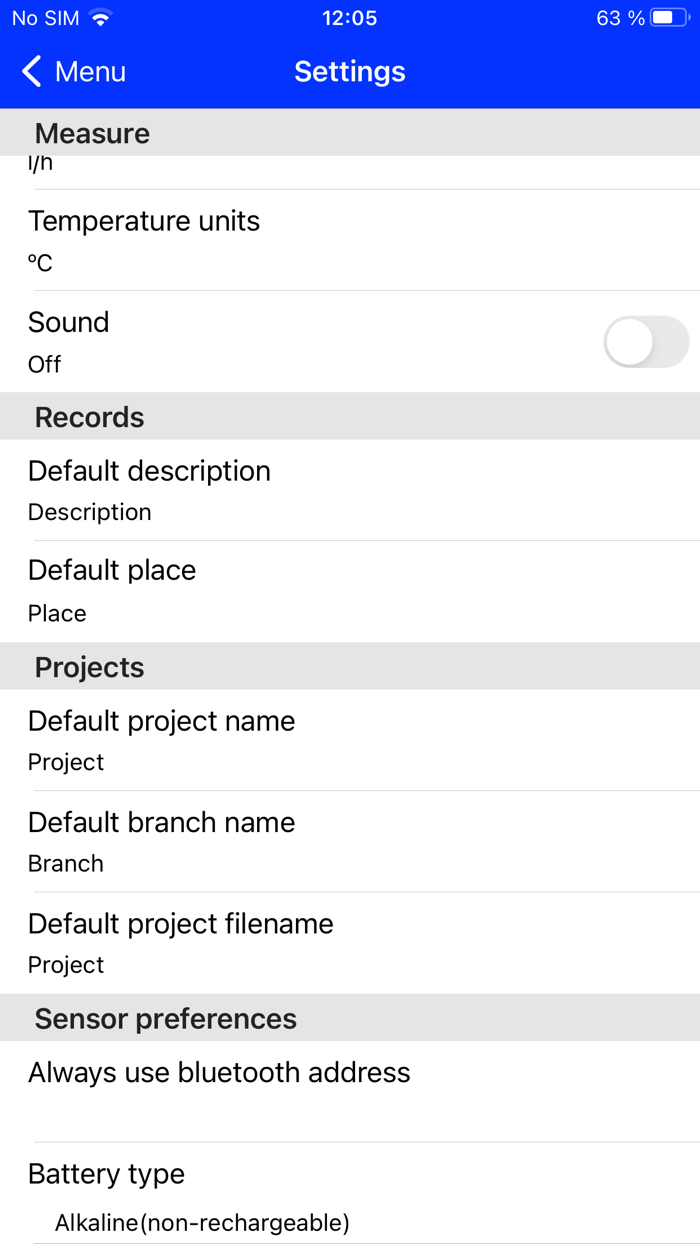Tap the l/h units value
The image size is (700, 1244).
click(41, 165)
